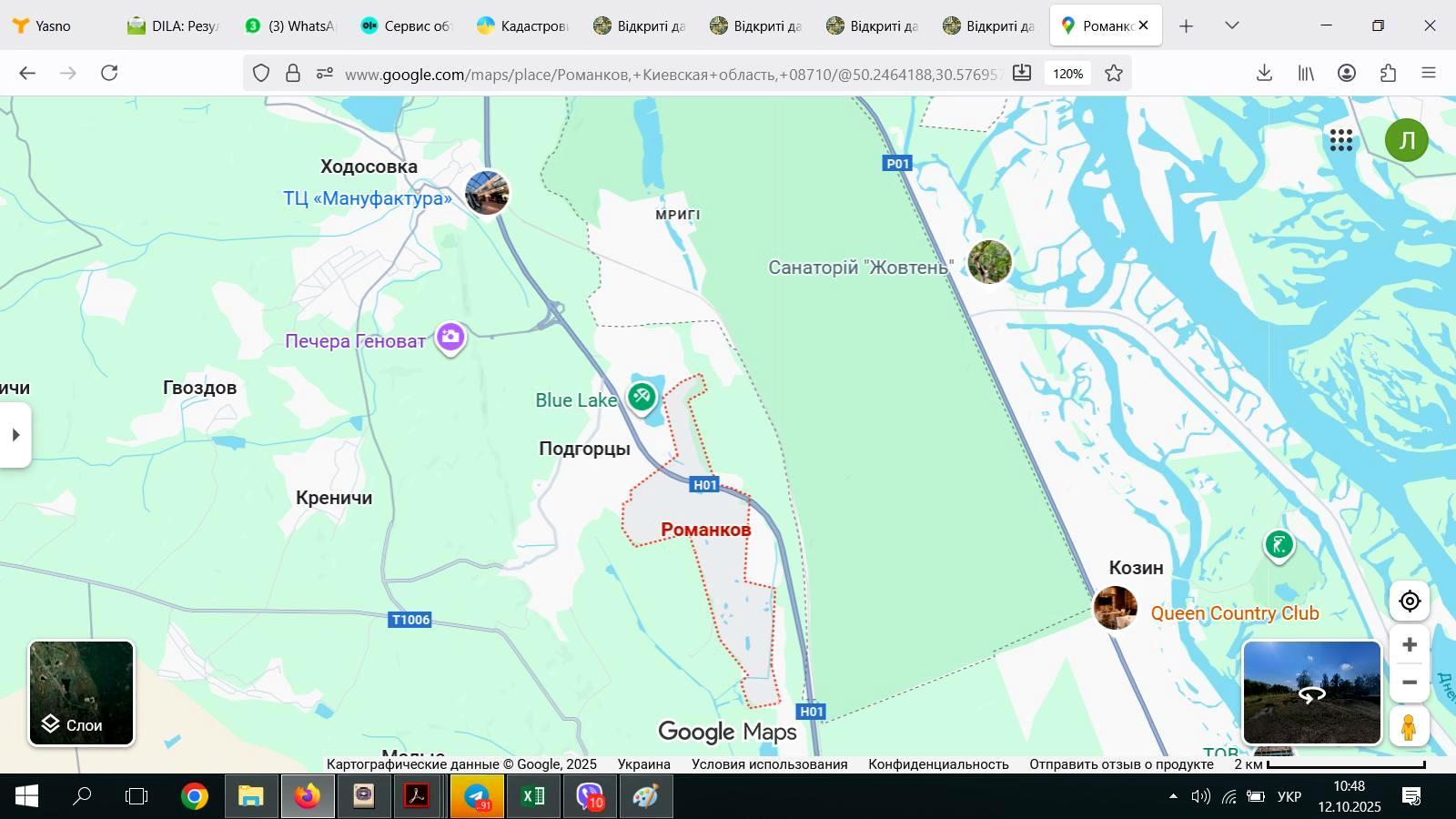The image size is (1456, 819).
Task: Open the Street View photo thumbnail
Action: click(x=1311, y=693)
